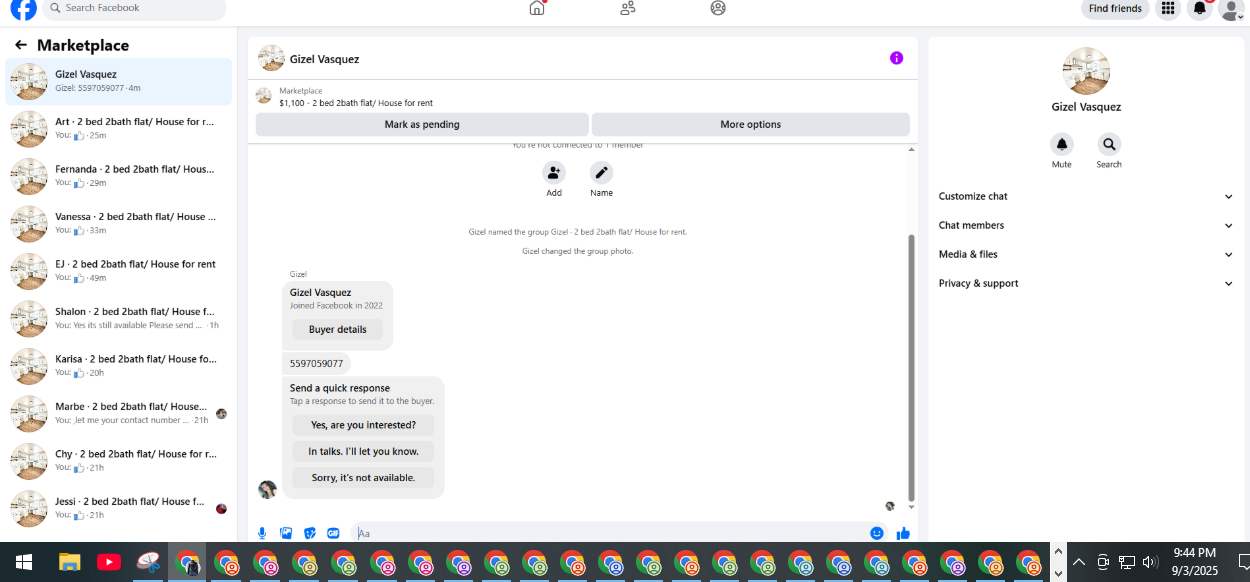This screenshot has width=1250, height=582.
Task: Go to the Home feed icon
Action: (x=537, y=8)
